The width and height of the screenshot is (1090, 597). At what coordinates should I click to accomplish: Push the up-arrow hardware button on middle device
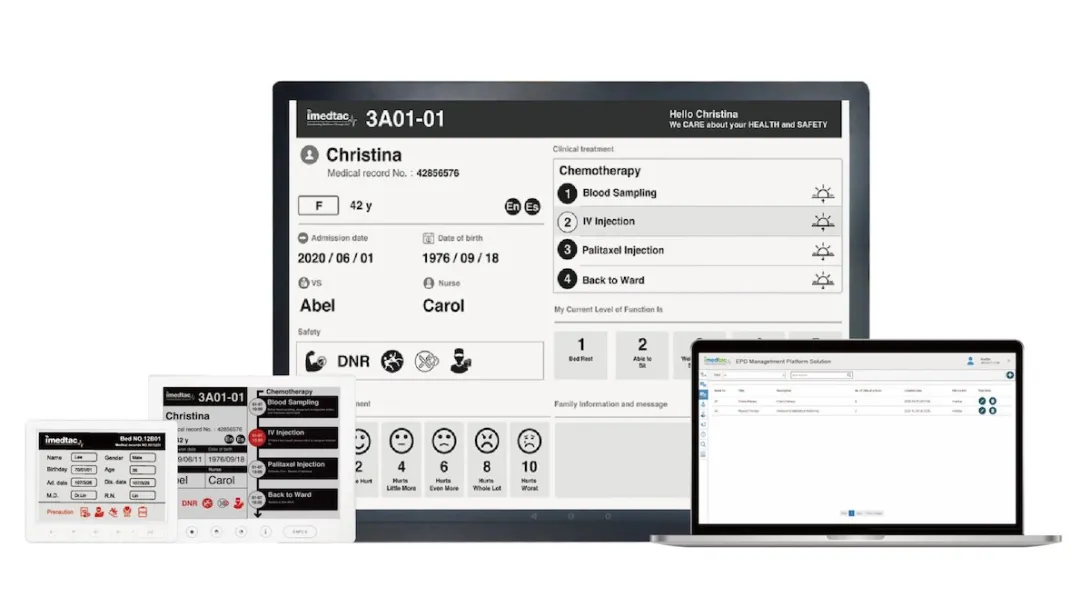coord(216,532)
